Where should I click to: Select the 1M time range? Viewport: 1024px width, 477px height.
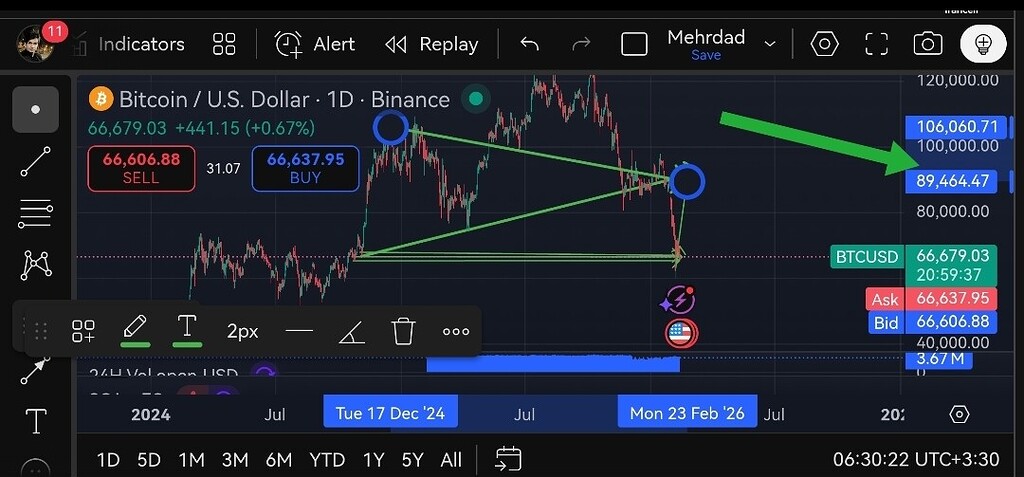(x=191, y=460)
